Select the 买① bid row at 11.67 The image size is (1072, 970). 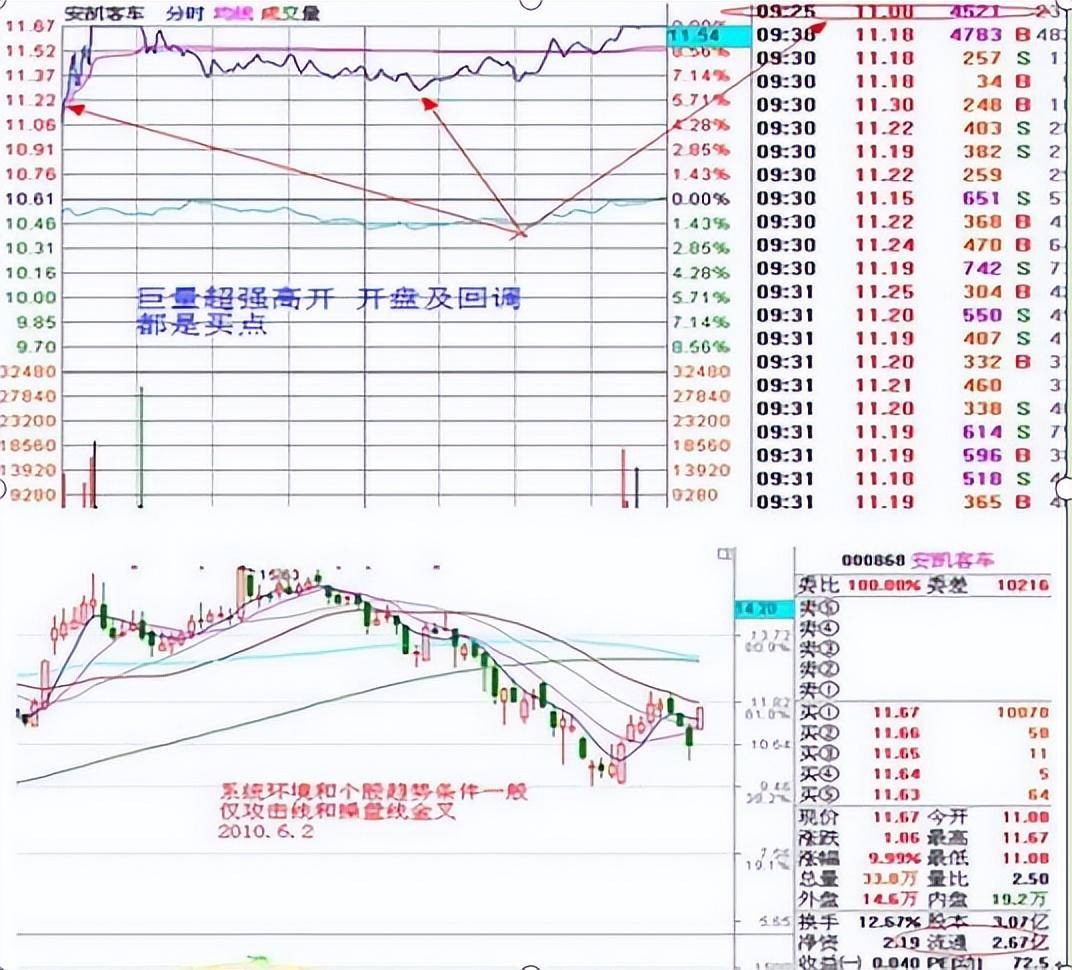[x=923, y=713]
